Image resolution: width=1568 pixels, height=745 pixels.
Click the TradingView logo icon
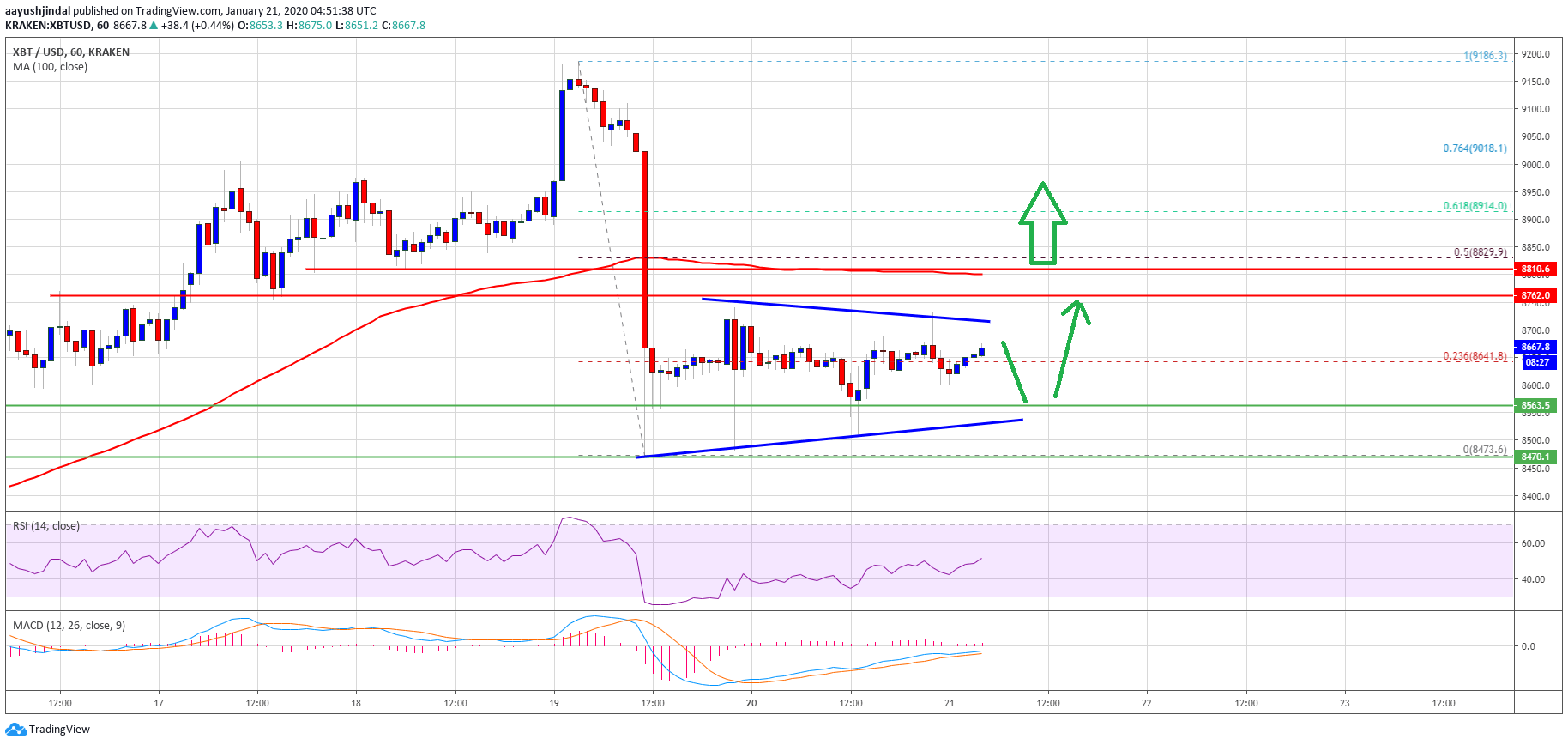click(15, 730)
